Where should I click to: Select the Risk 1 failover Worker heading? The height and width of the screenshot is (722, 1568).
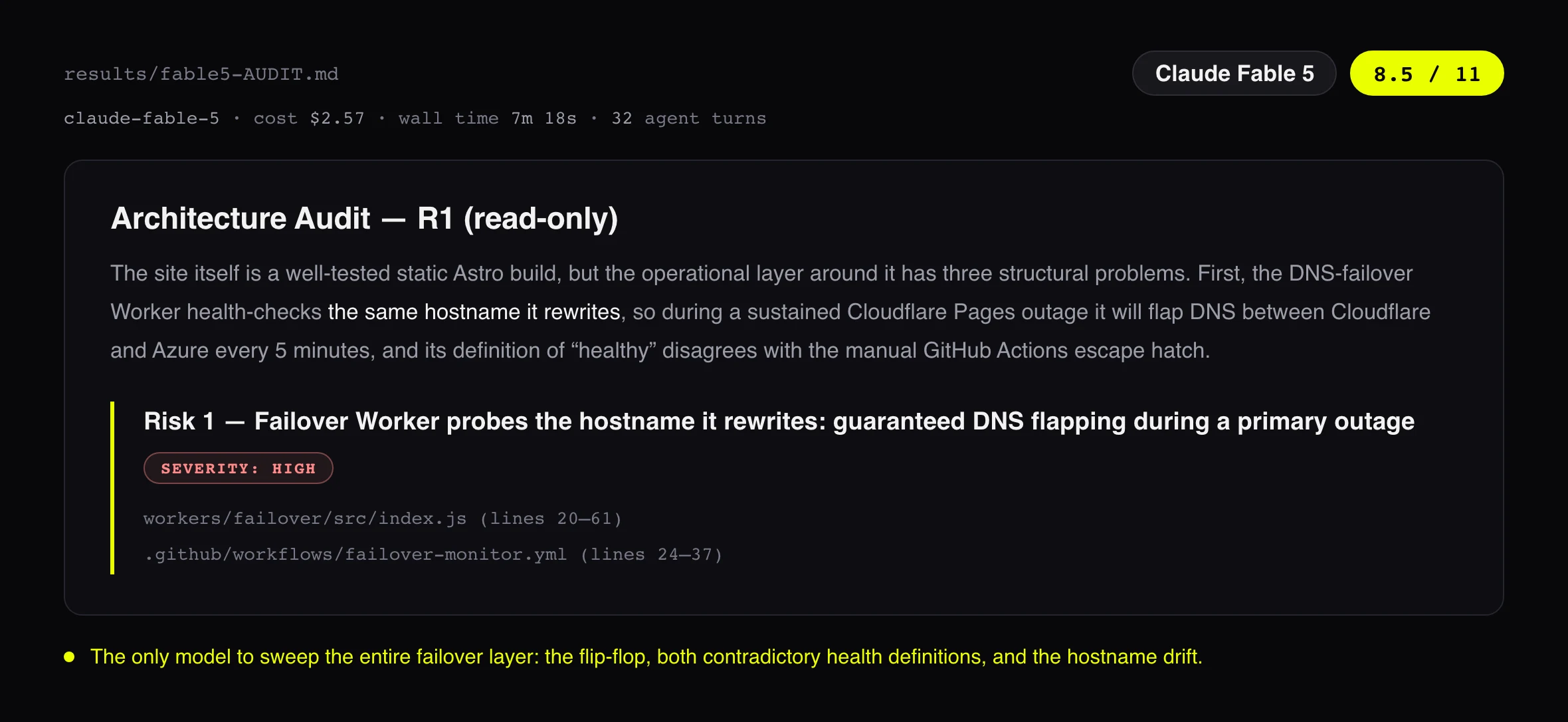click(779, 421)
